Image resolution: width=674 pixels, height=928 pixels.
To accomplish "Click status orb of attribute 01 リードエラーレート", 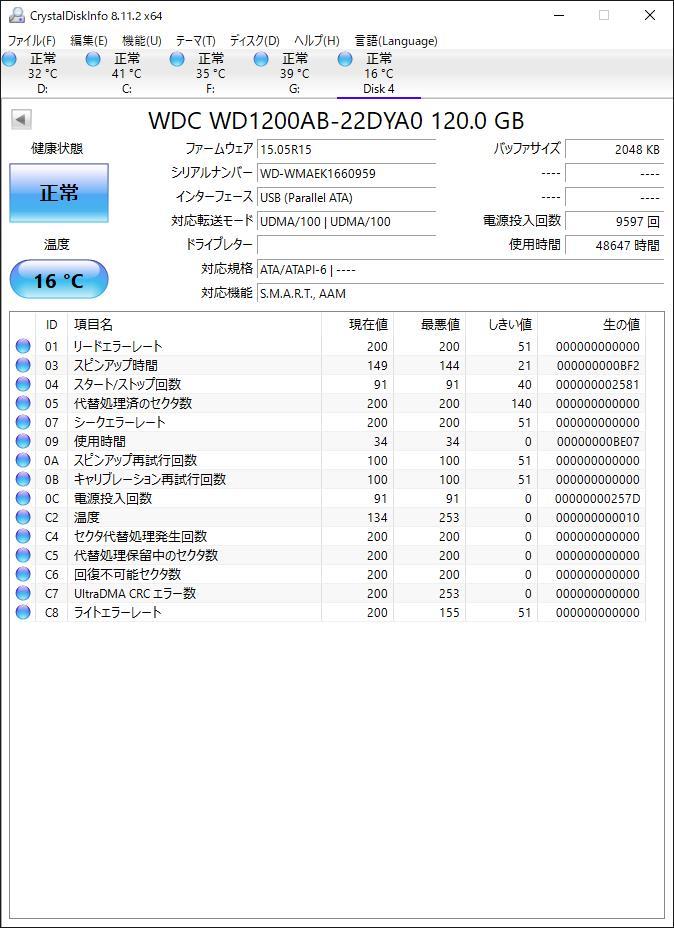I will (23, 346).
